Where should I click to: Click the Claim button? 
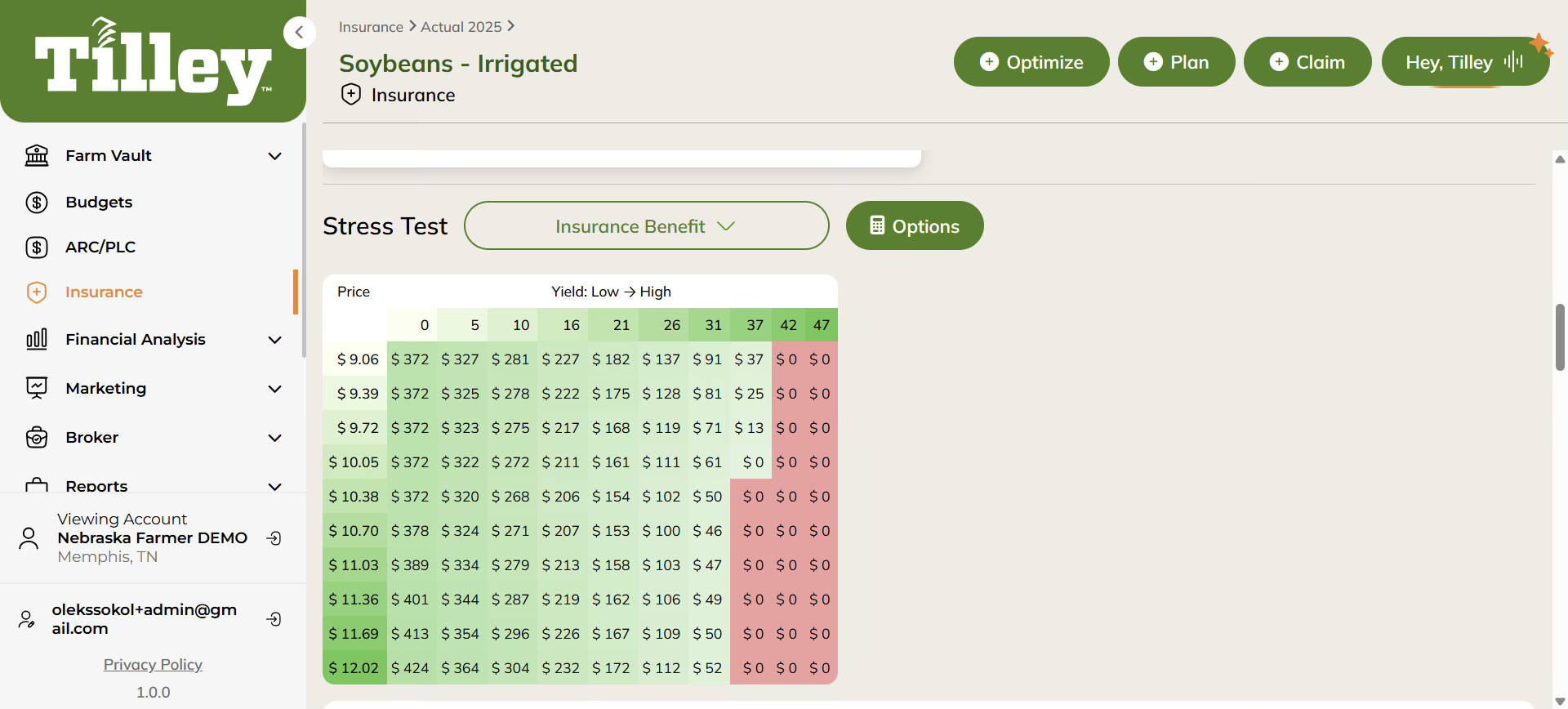tap(1307, 61)
